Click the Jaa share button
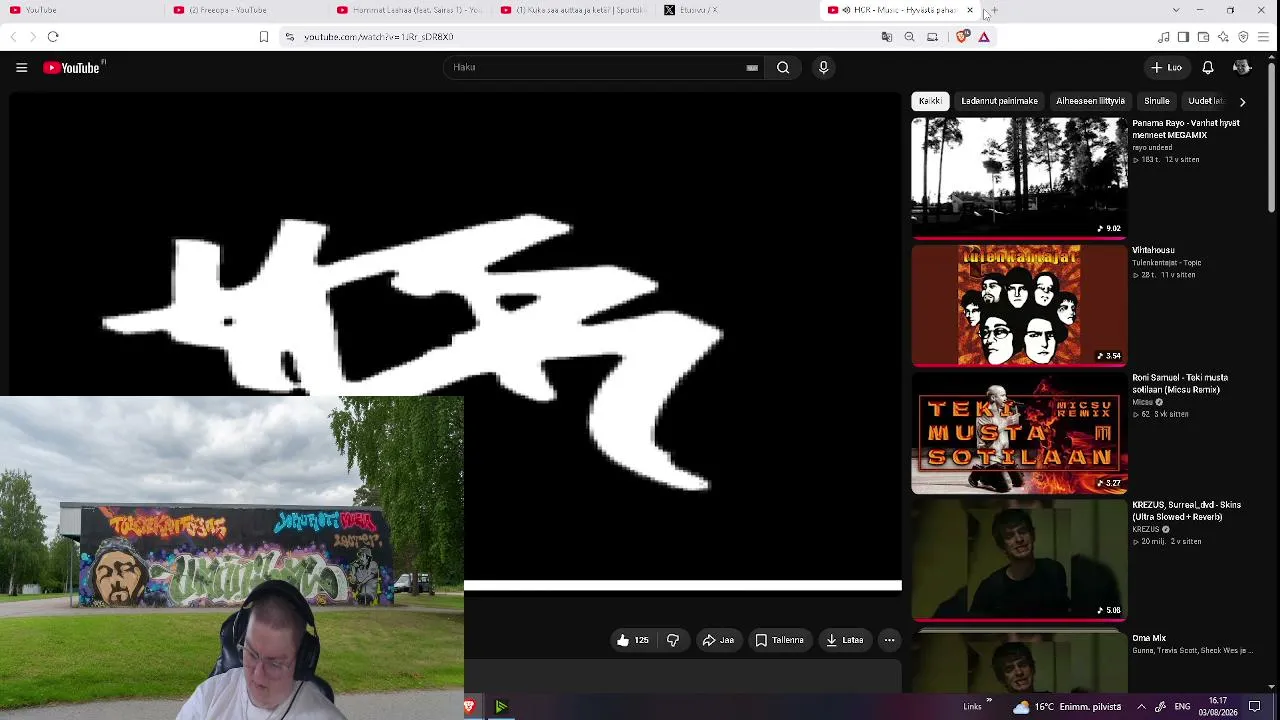 click(x=718, y=640)
